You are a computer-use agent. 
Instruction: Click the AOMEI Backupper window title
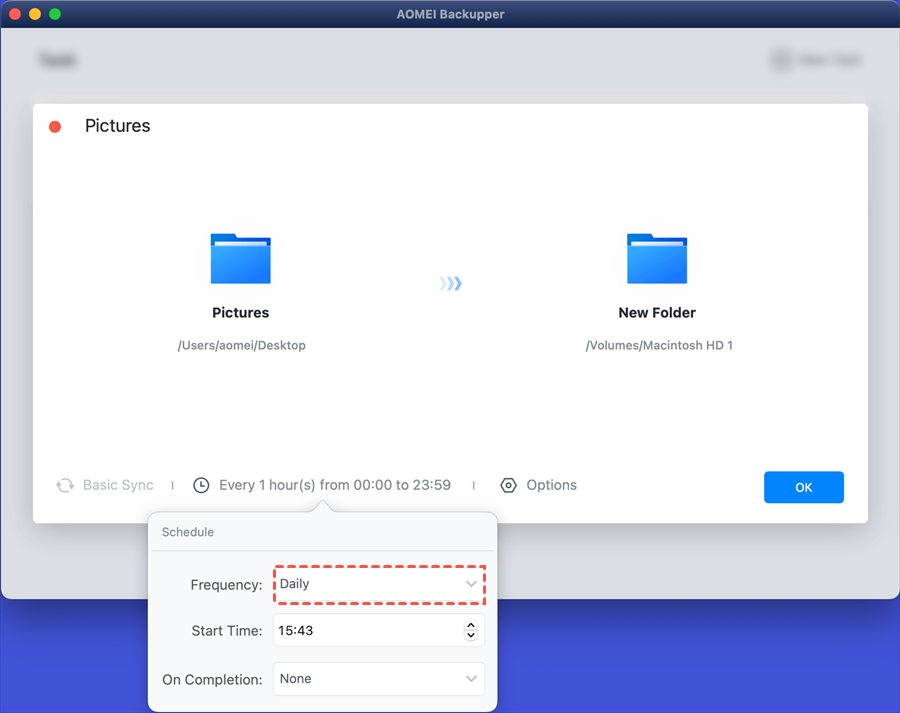click(x=450, y=14)
